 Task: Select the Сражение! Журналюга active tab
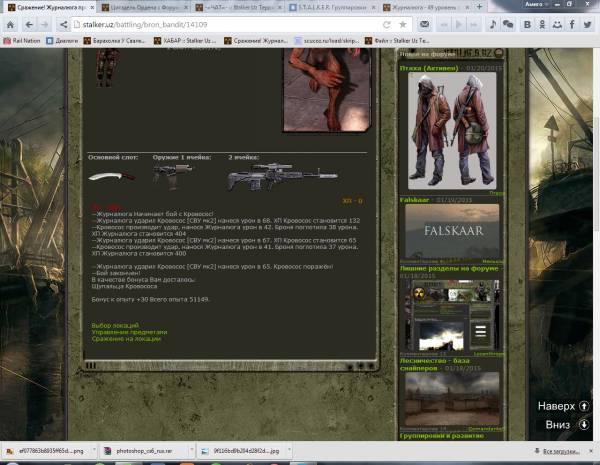pos(48,7)
